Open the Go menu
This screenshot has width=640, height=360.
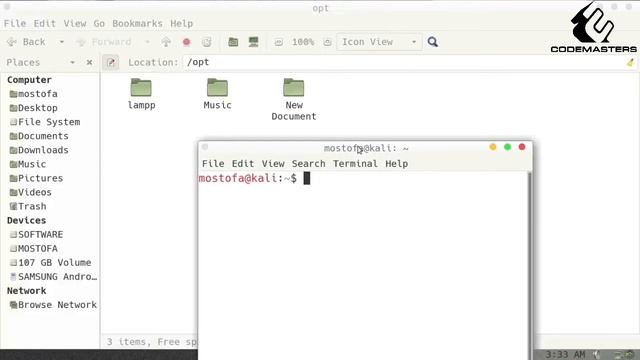tap(99, 23)
